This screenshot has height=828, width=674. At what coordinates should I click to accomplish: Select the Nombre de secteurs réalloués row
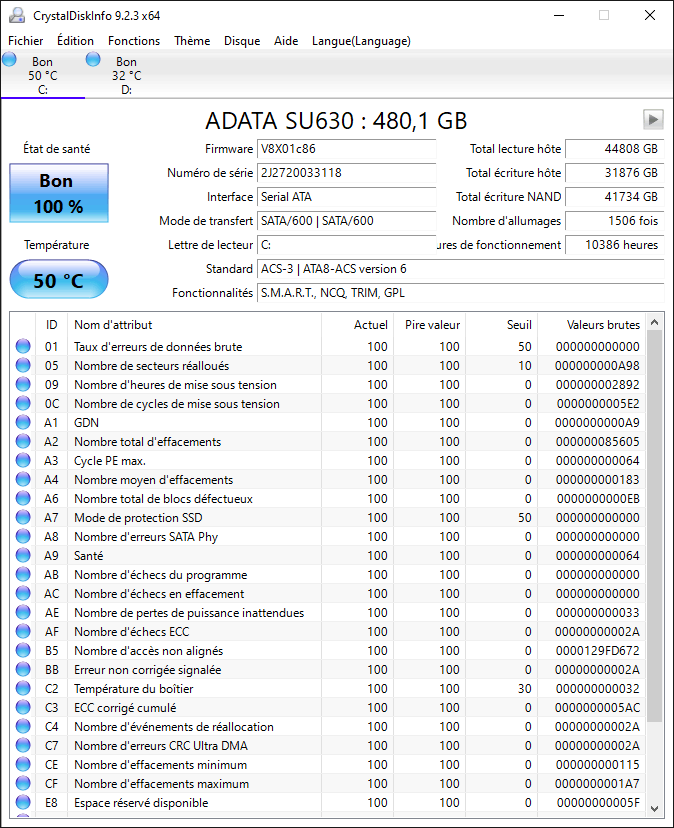[327, 365]
